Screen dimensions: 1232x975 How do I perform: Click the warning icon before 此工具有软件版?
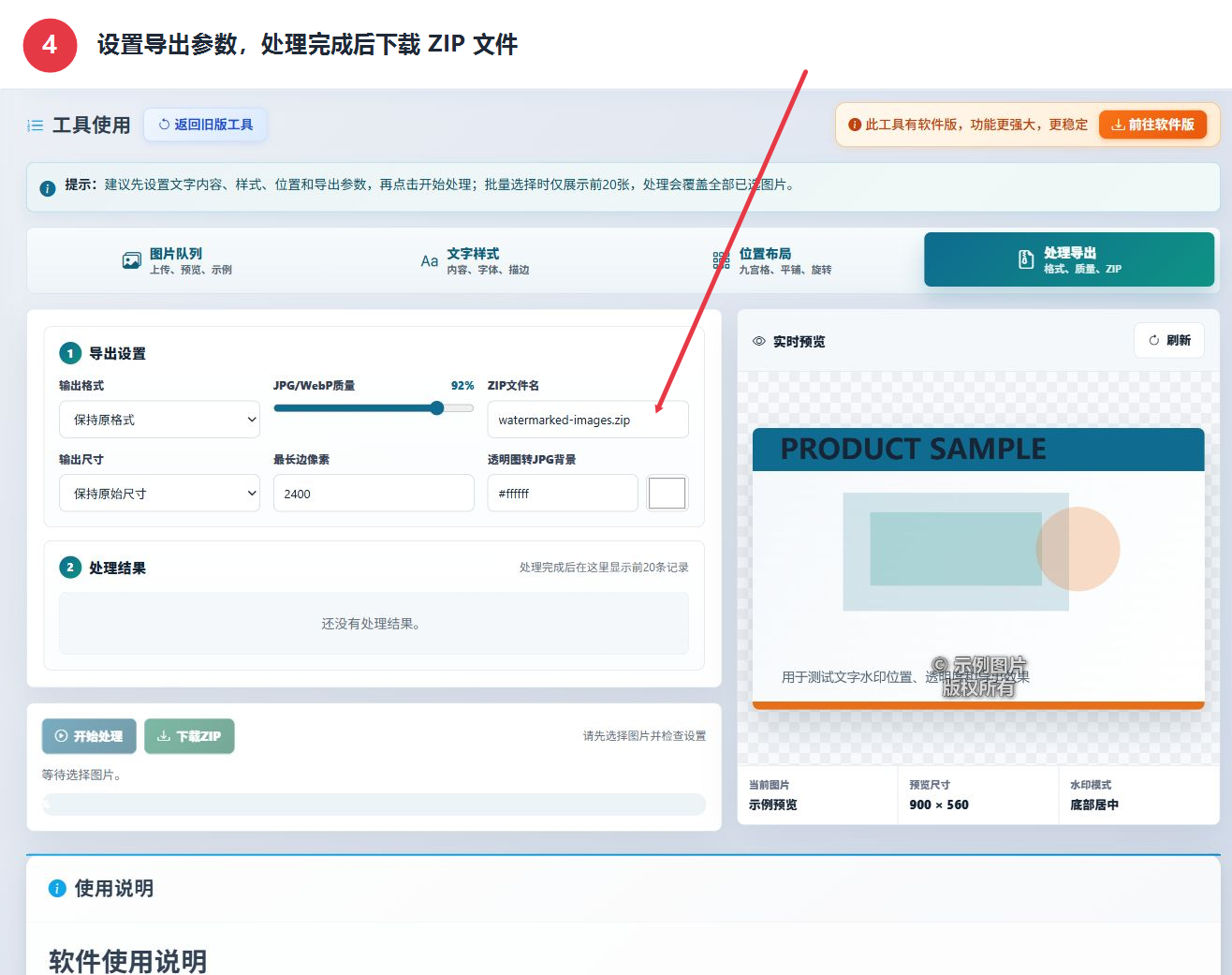(x=855, y=125)
